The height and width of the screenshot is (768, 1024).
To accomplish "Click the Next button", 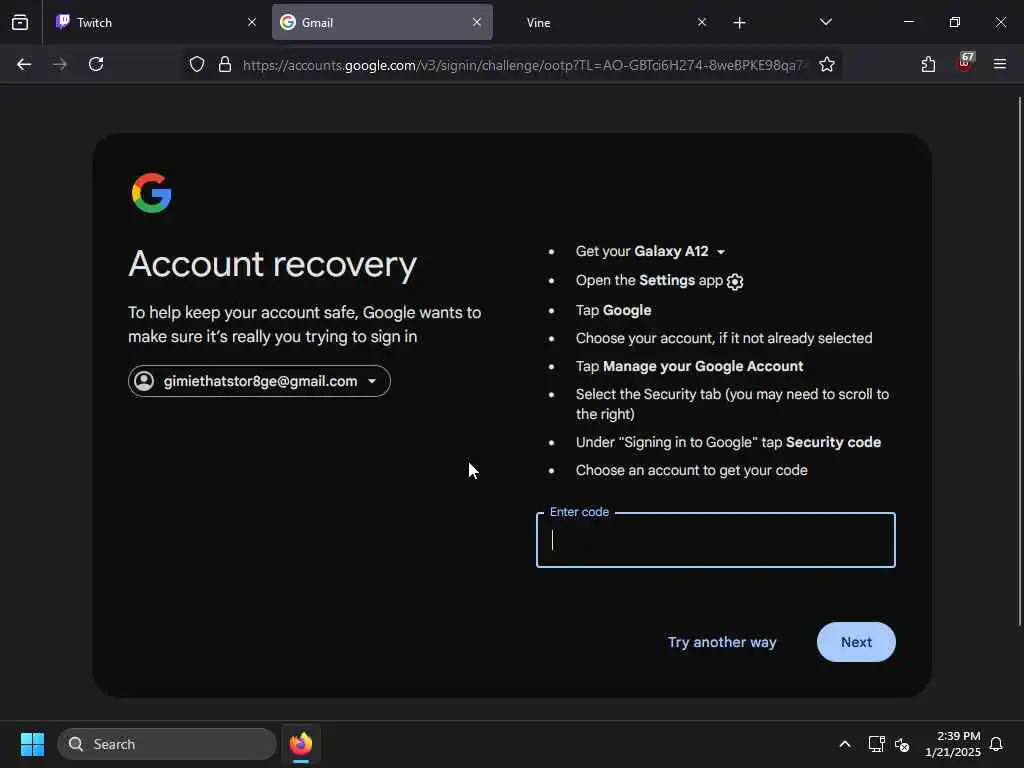I will 856,642.
